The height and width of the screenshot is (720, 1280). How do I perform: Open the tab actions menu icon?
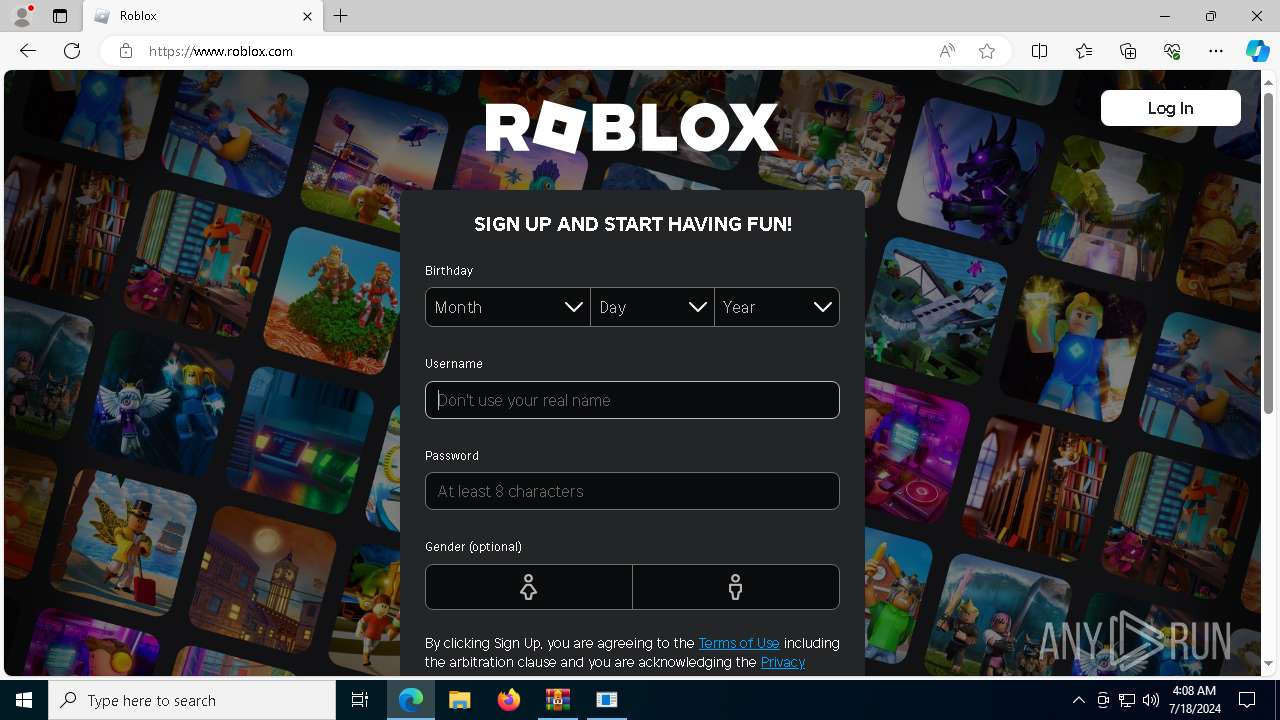pyautogui.click(x=60, y=16)
